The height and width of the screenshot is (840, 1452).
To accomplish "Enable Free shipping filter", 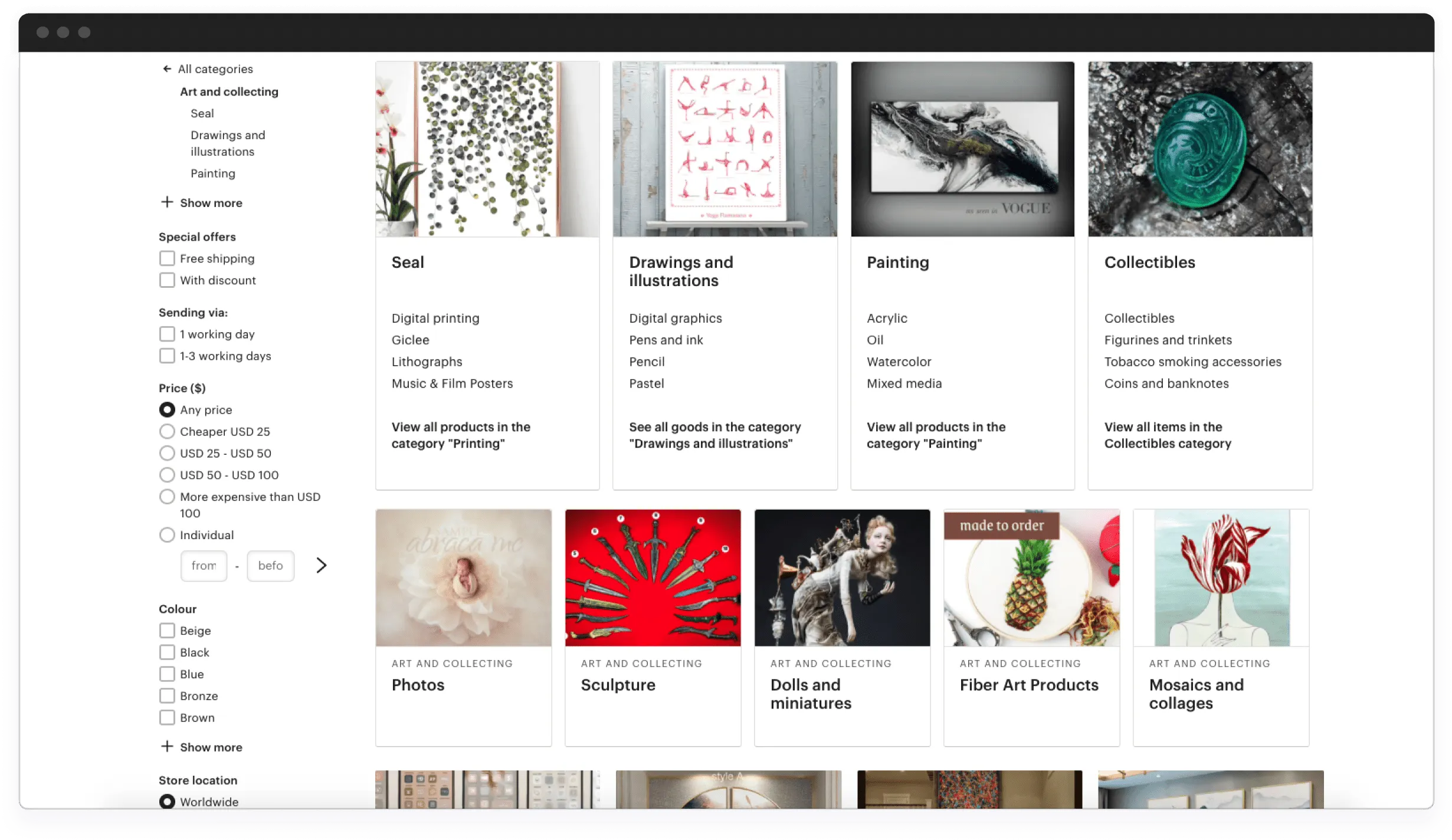I will pos(166,257).
